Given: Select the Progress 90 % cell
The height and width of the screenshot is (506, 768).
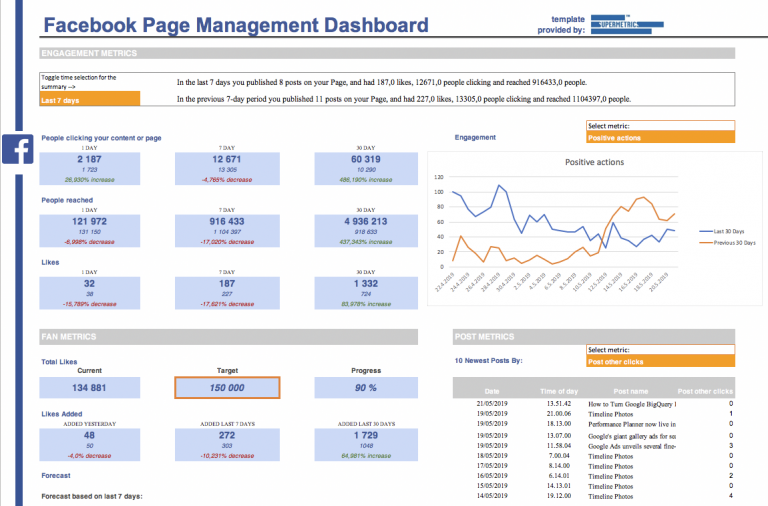Looking at the screenshot, I should (x=366, y=387).
